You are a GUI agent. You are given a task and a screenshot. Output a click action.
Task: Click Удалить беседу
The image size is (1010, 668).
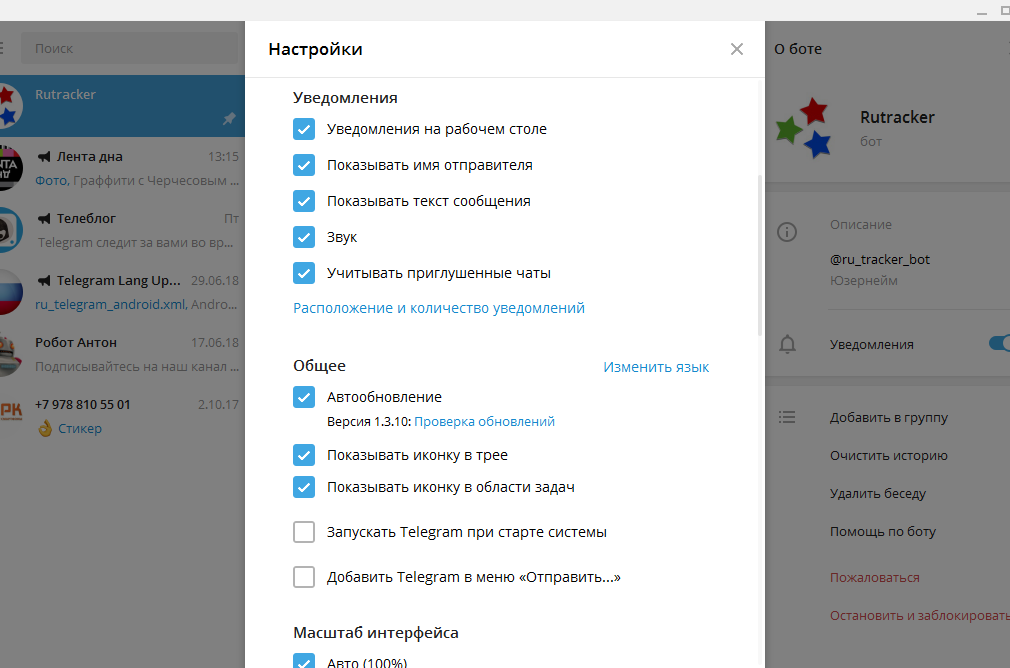coord(878,493)
